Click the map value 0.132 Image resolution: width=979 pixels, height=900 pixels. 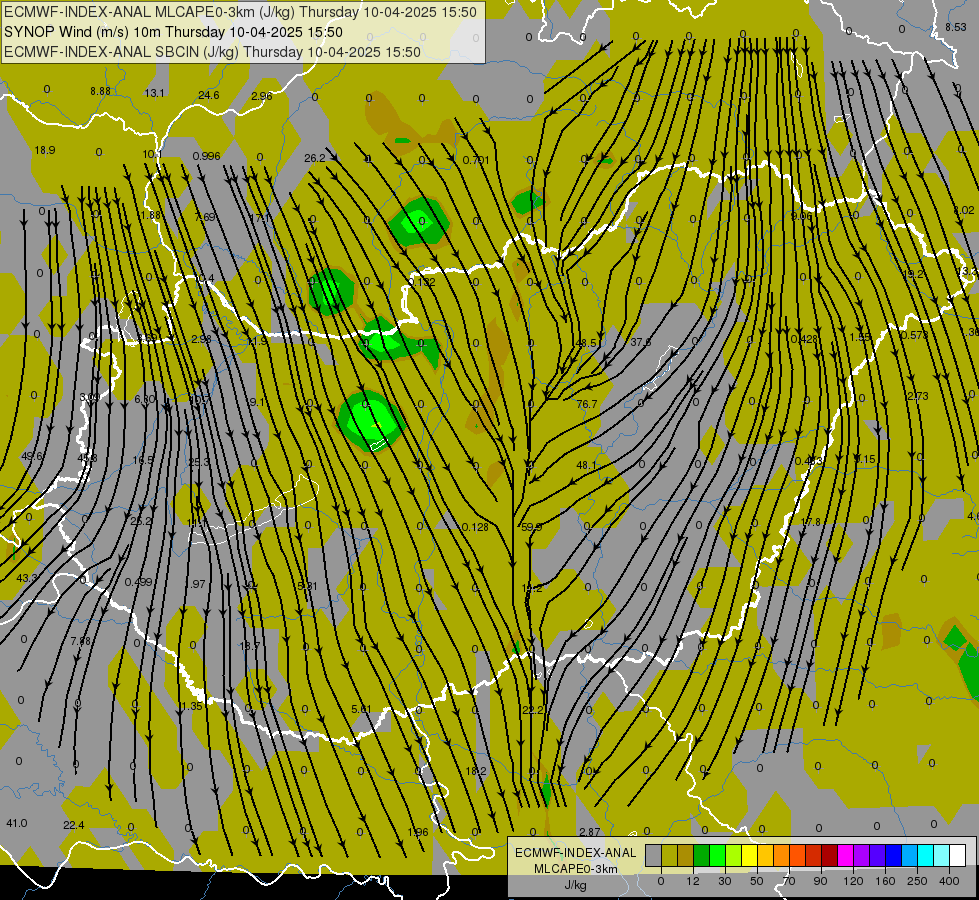click(422, 282)
